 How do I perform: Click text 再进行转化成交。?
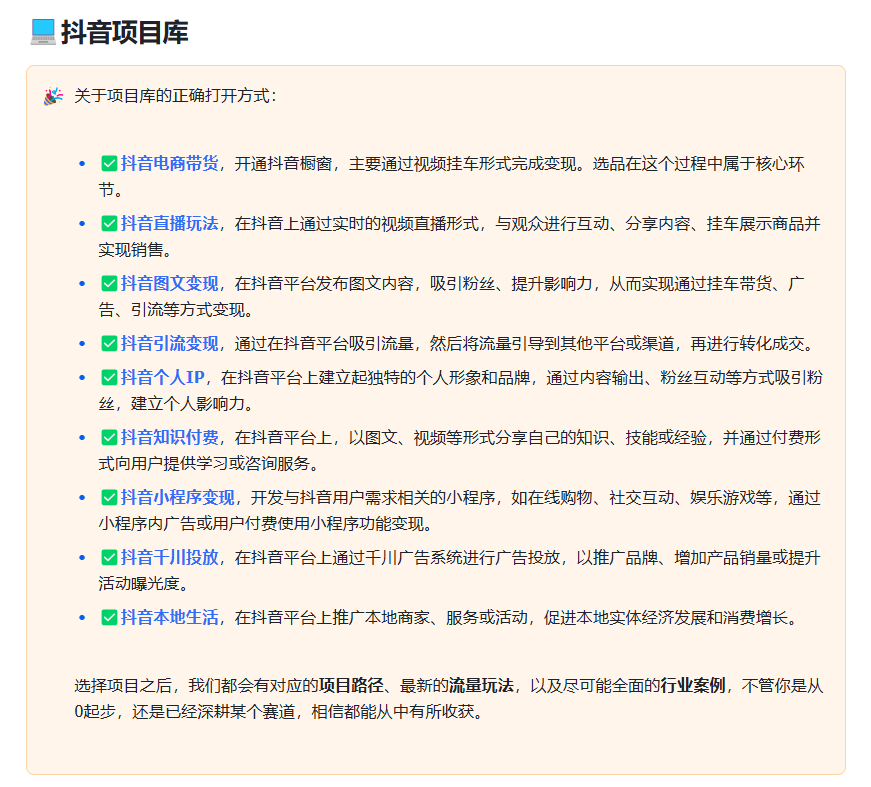754,343
